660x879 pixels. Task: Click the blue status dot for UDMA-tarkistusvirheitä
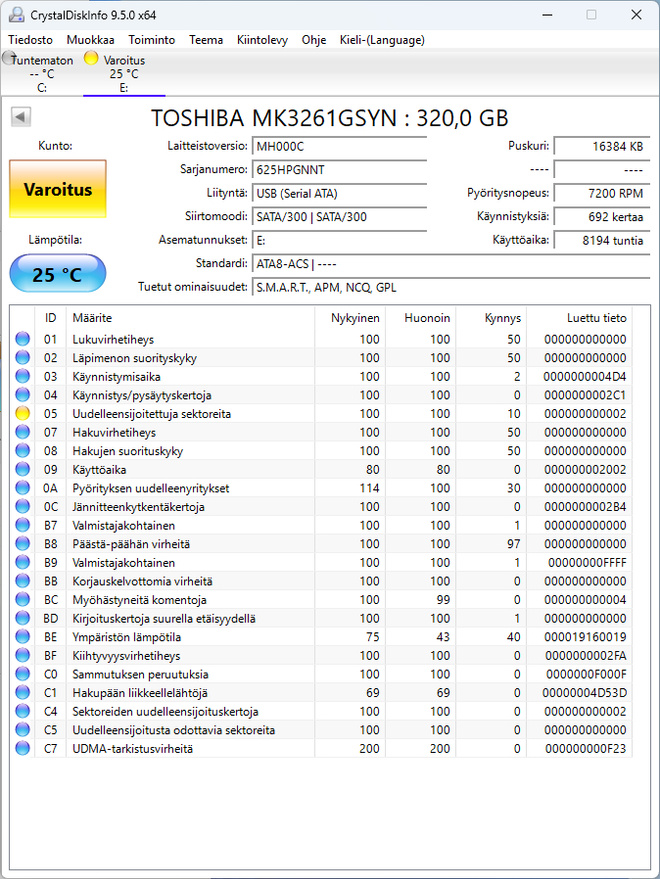(22, 748)
